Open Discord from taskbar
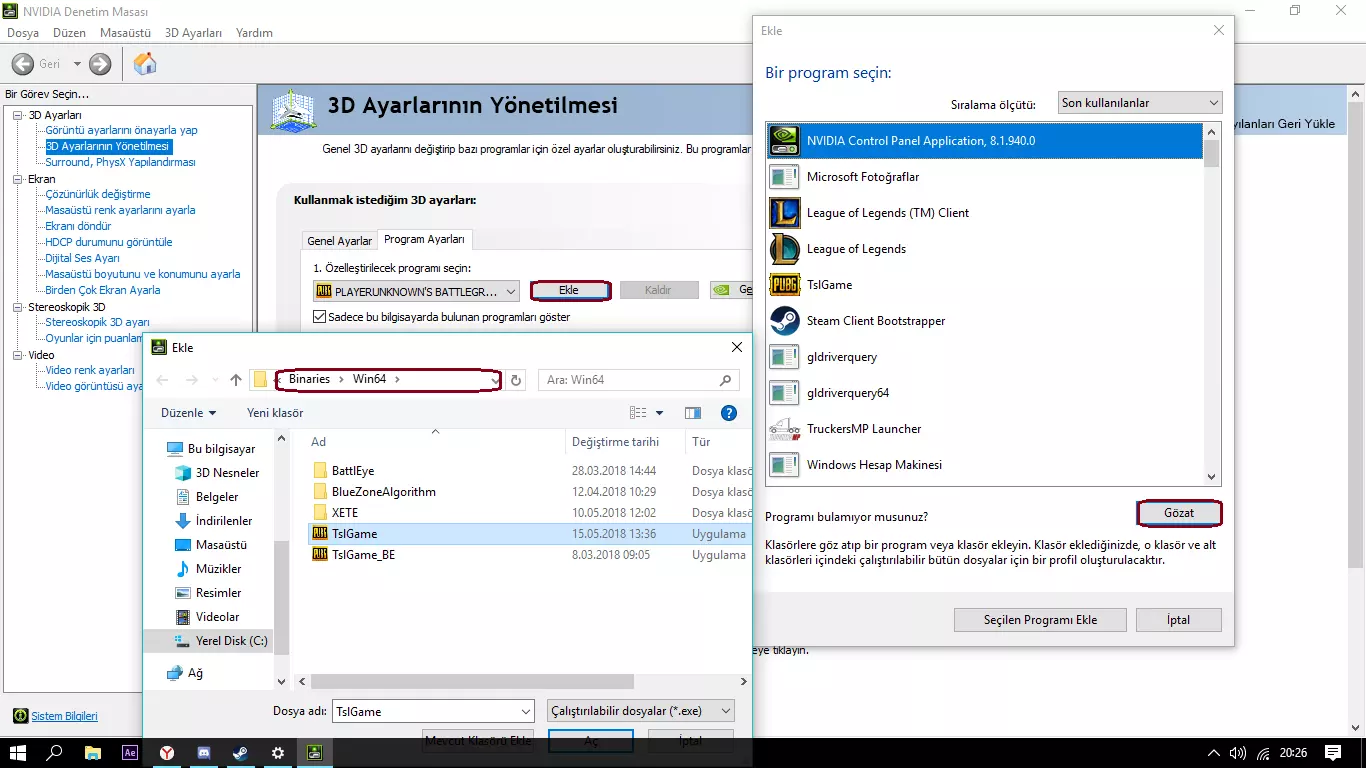This screenshot has height=768, width=1366. [204, 752]
